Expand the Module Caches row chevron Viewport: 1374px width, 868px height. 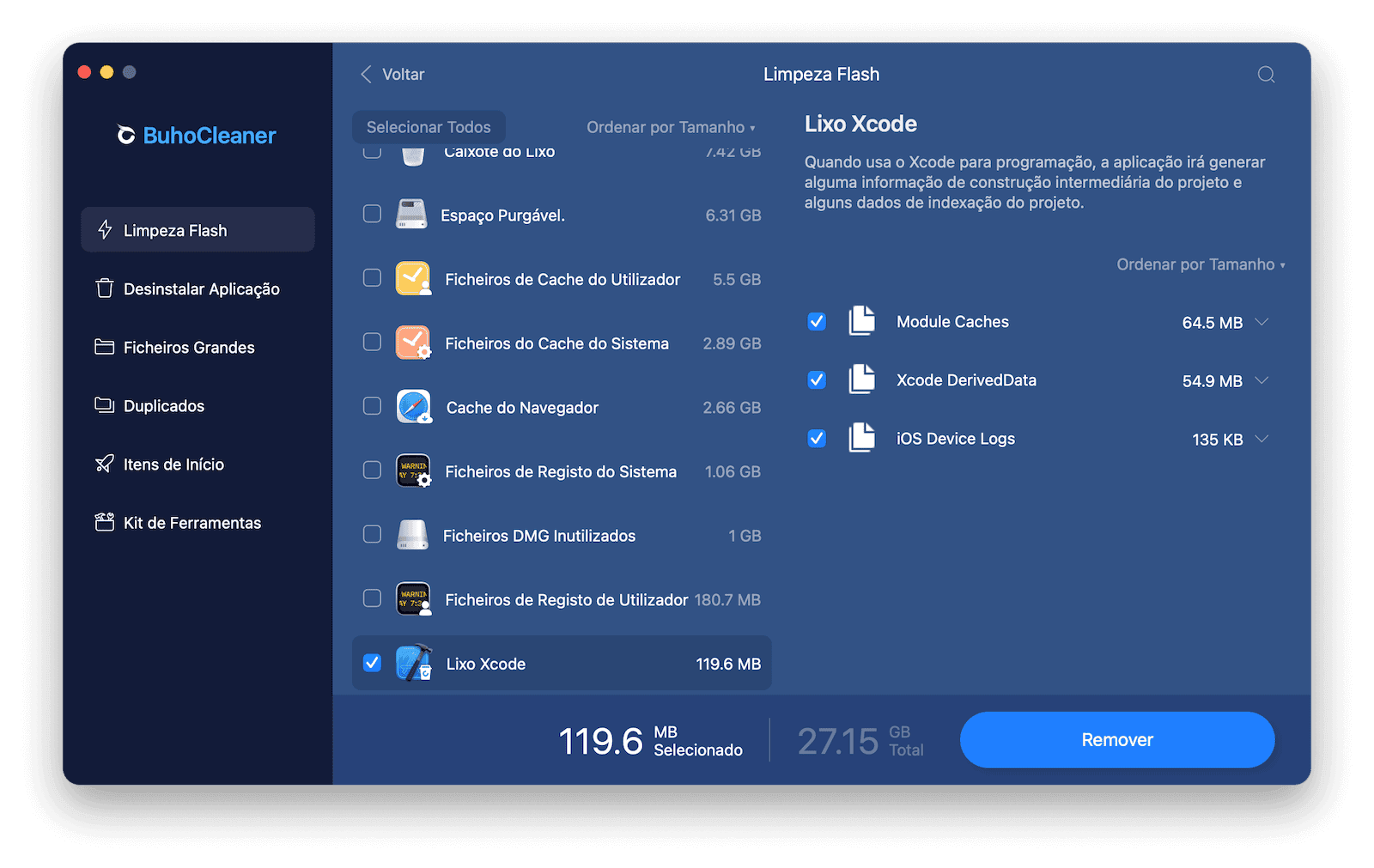point(1262,322)
